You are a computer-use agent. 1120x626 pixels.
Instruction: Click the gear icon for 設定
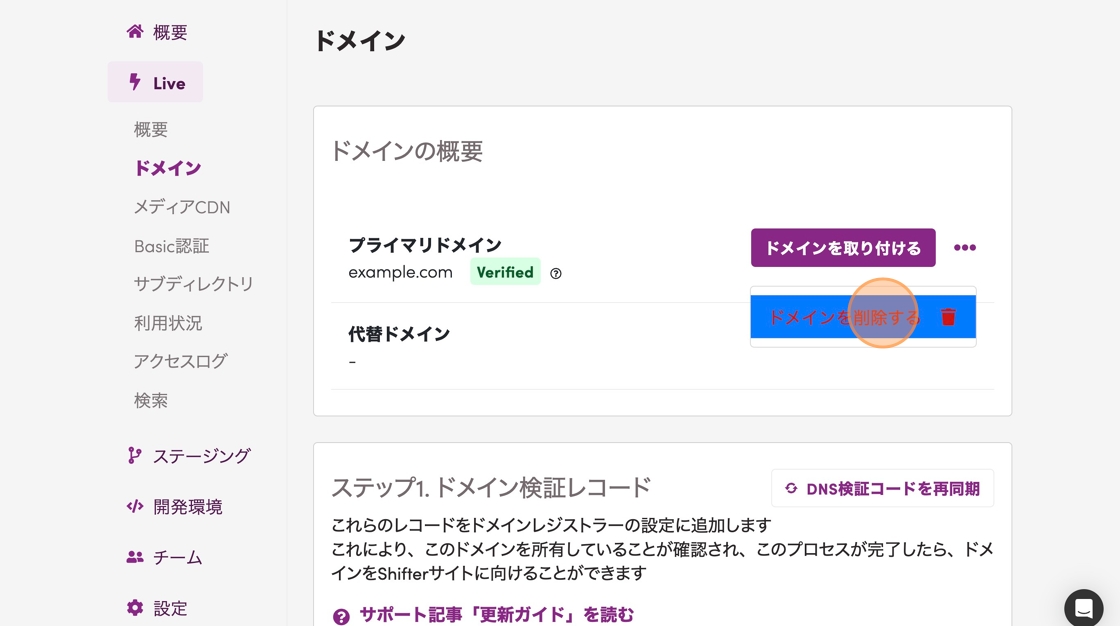pyautogui.click(x=135, y=608)
